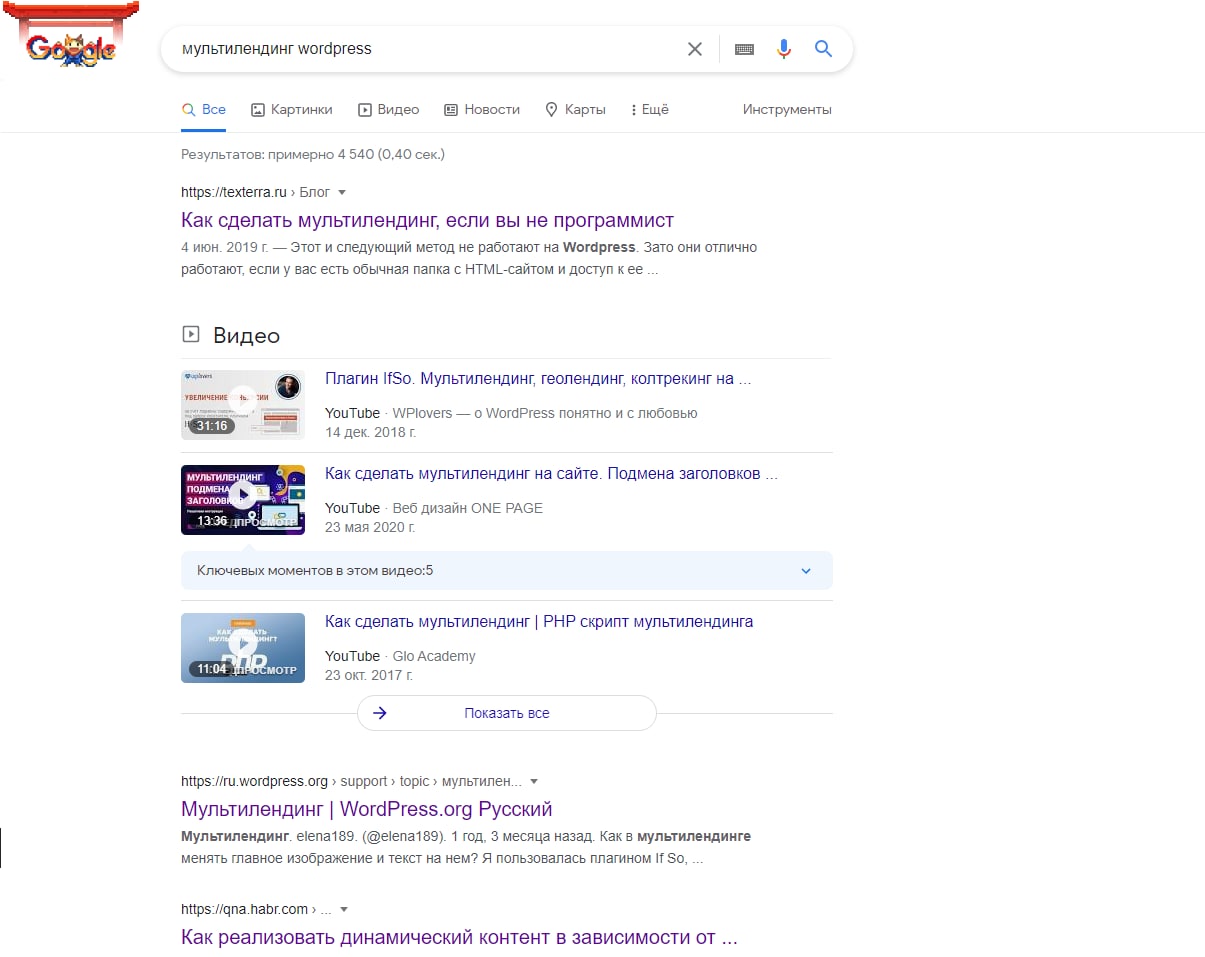Open the on-screen keyboard icon
This screenshot has height=957, width=1205.
tap(744, 49)
